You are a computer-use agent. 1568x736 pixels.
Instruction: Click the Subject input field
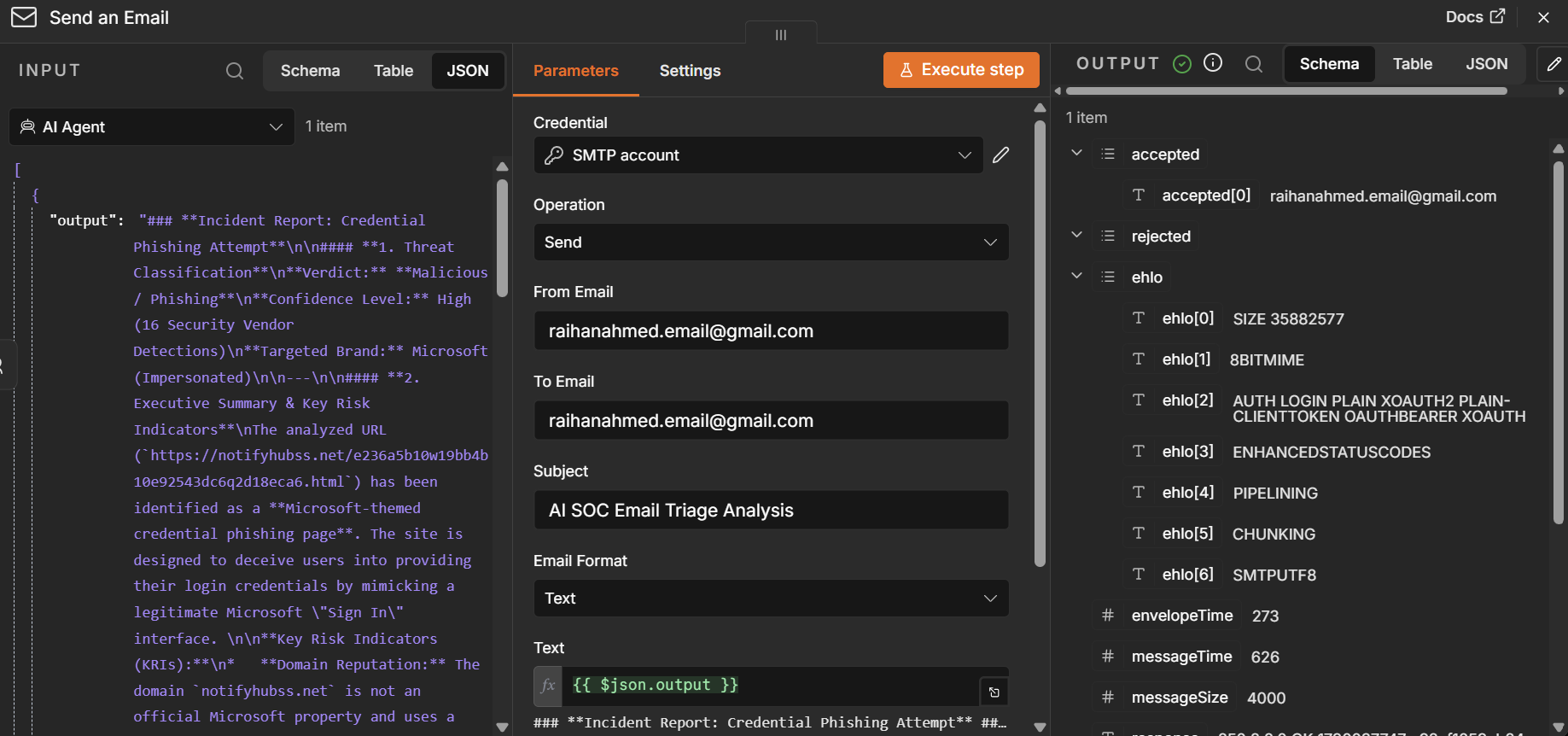click(x=771, y=510)
